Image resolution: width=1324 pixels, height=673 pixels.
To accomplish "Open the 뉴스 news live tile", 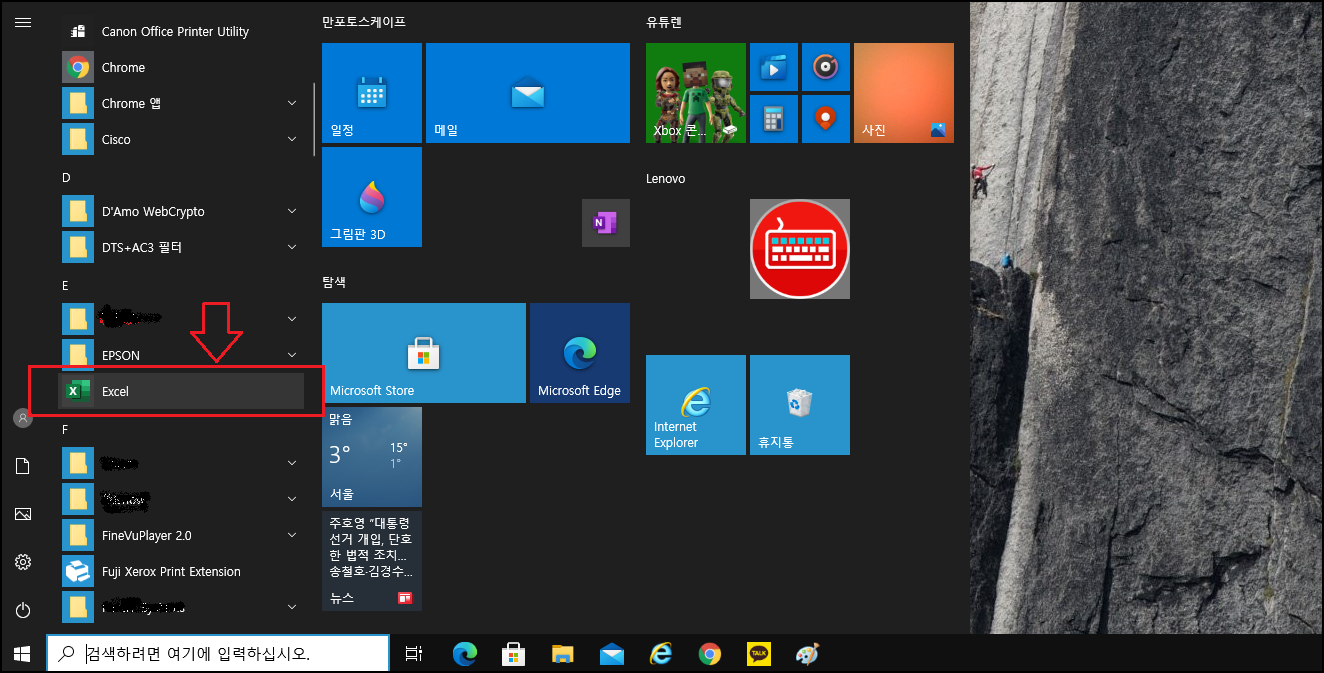I will tap(372, 561).
